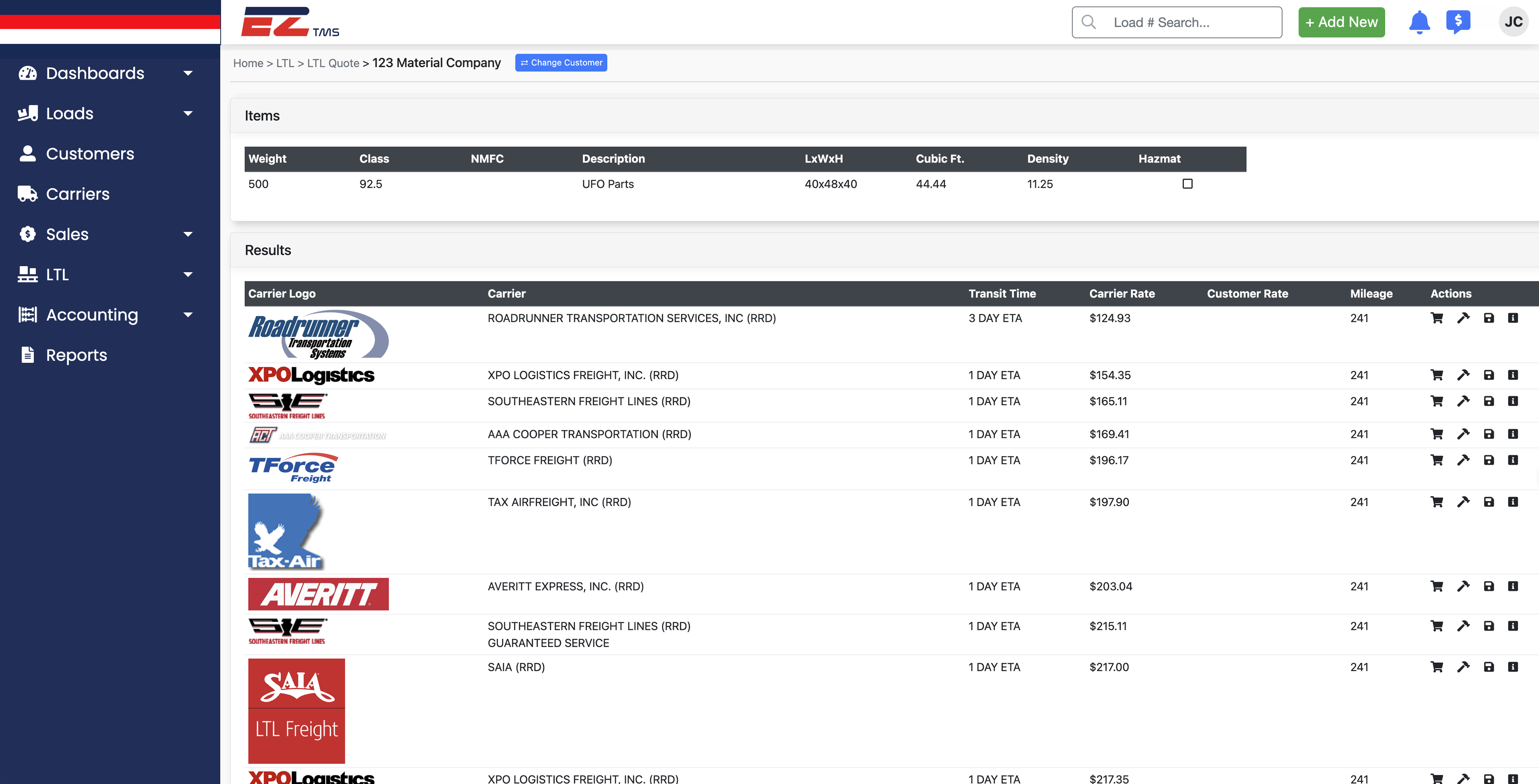Click '123 Material Company' breadcrumb text

click(436, 63)
